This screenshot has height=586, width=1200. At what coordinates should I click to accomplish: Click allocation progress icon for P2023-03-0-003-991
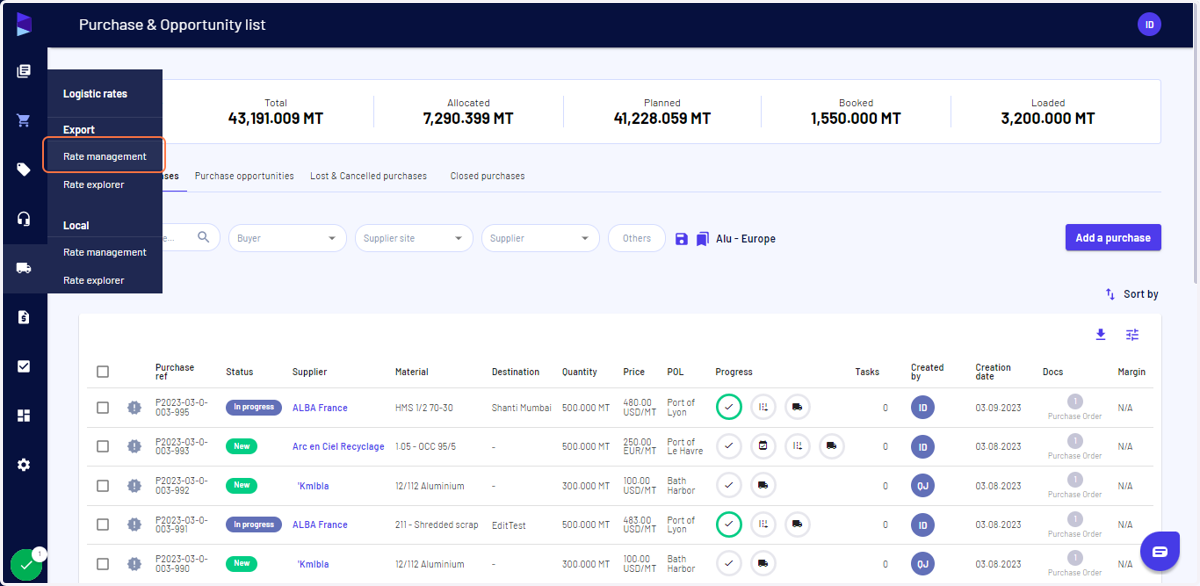[x=763, y=524]
